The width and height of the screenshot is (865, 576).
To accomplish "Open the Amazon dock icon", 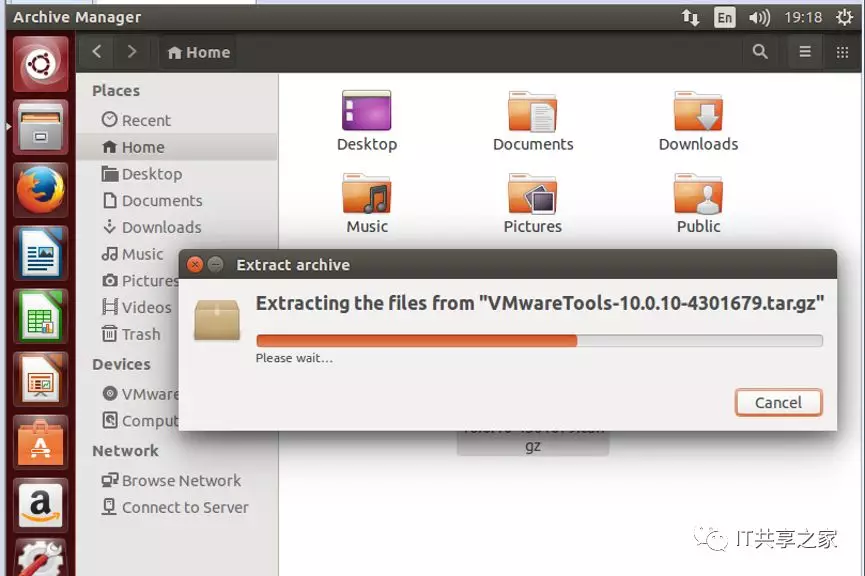I will coord(40,505).
